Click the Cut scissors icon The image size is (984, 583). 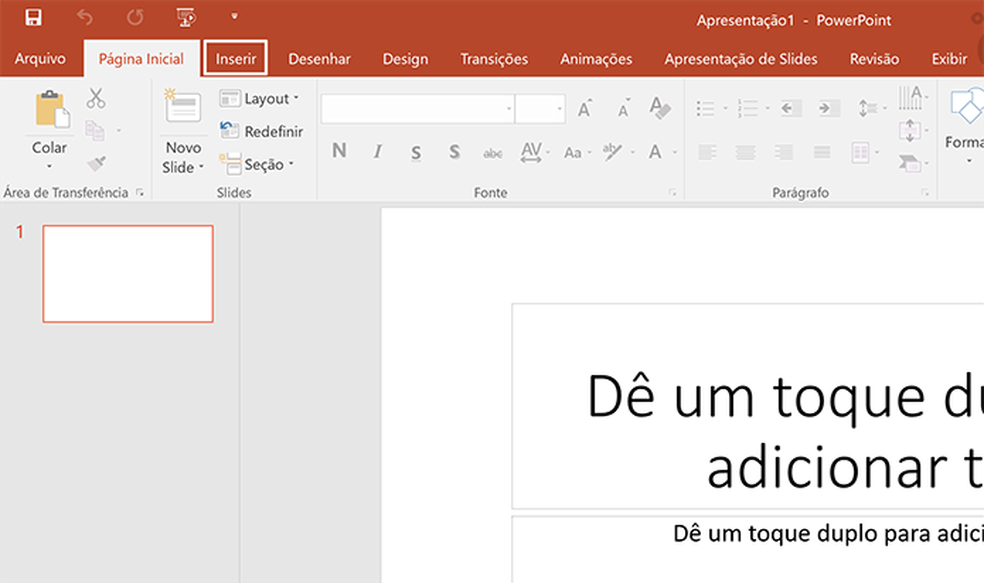pyautogui.click(x=96, y=98)
